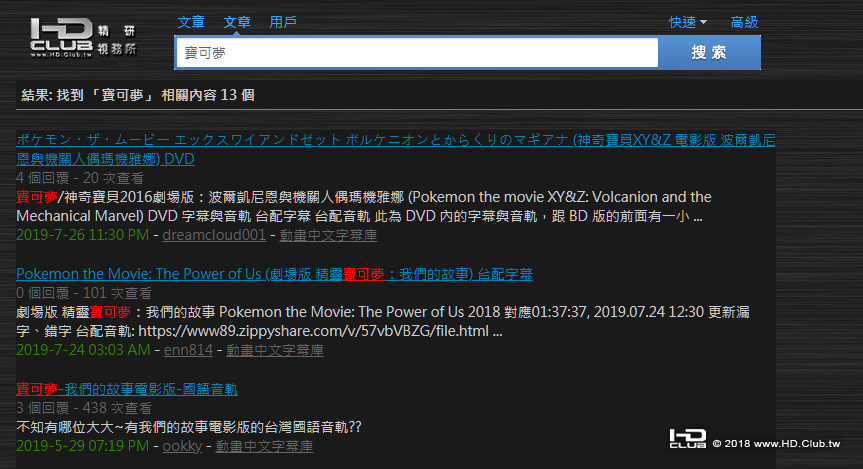Click the snippet 不知有哪位大大~有我們的故事電影版的台灣國語音軌??
863x469 pixels.
click(189, 427)
